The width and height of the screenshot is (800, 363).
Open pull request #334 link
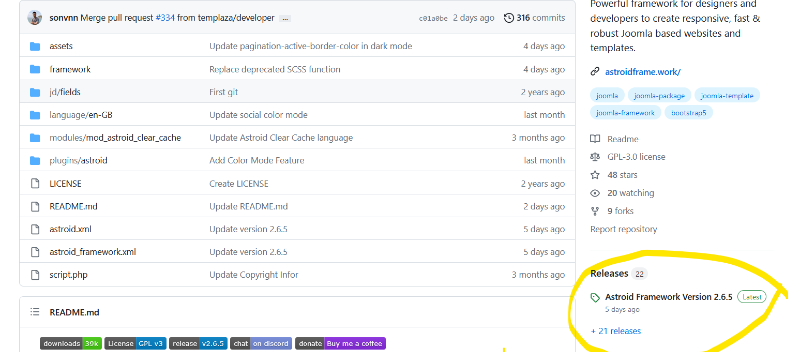click(165, 18)
